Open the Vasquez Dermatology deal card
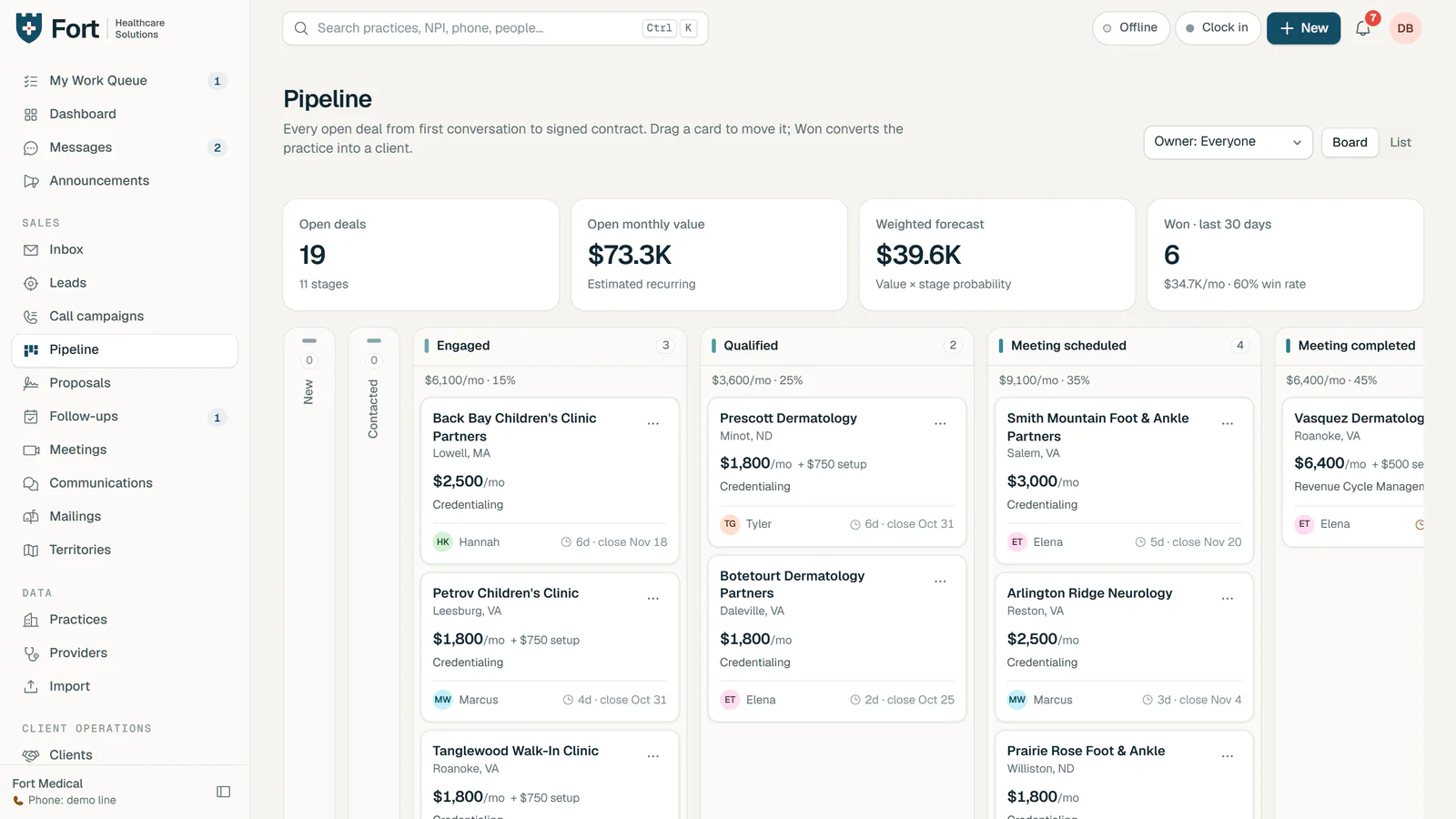This screenshot has height=819, width=1456. click(1353, 471)
